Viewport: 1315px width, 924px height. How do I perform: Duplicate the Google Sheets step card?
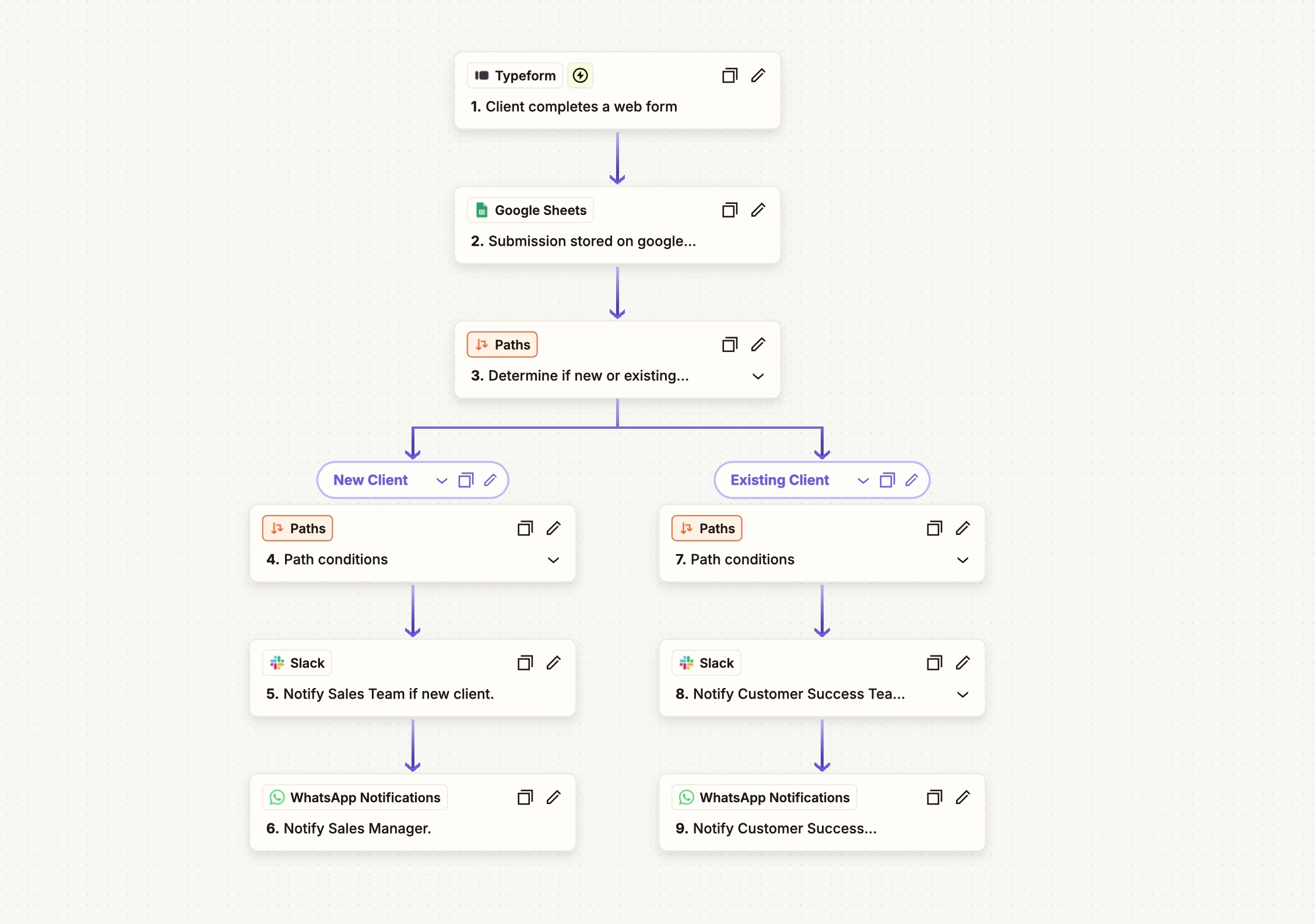[730, 210]
